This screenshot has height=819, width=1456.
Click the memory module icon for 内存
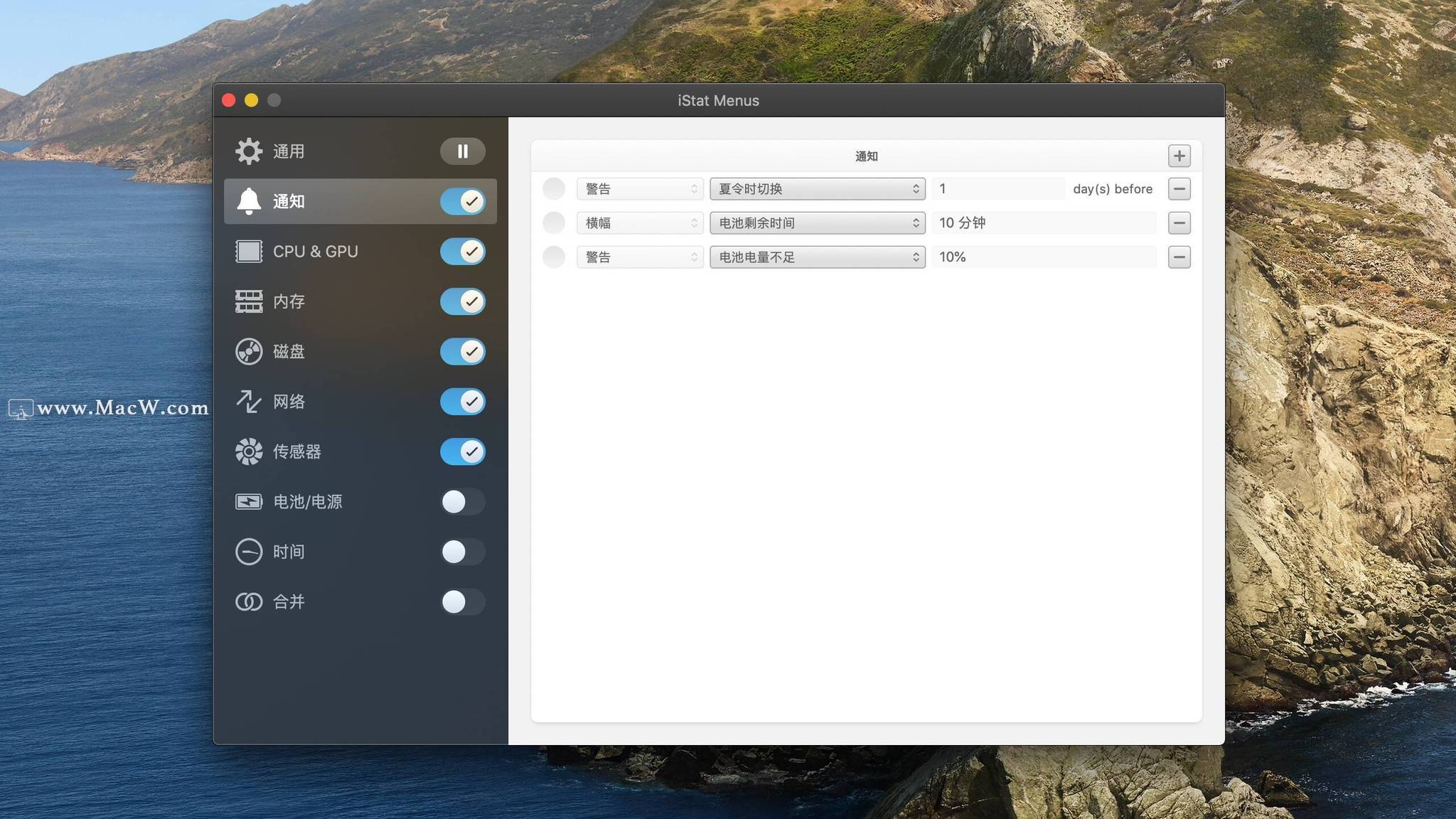(x=249, y=301)
